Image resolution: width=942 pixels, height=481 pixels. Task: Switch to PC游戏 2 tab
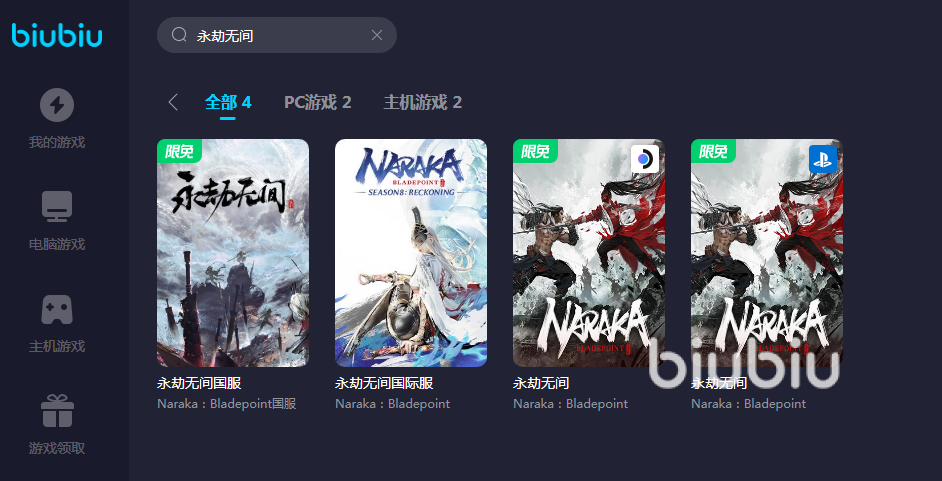pos(317,103)
